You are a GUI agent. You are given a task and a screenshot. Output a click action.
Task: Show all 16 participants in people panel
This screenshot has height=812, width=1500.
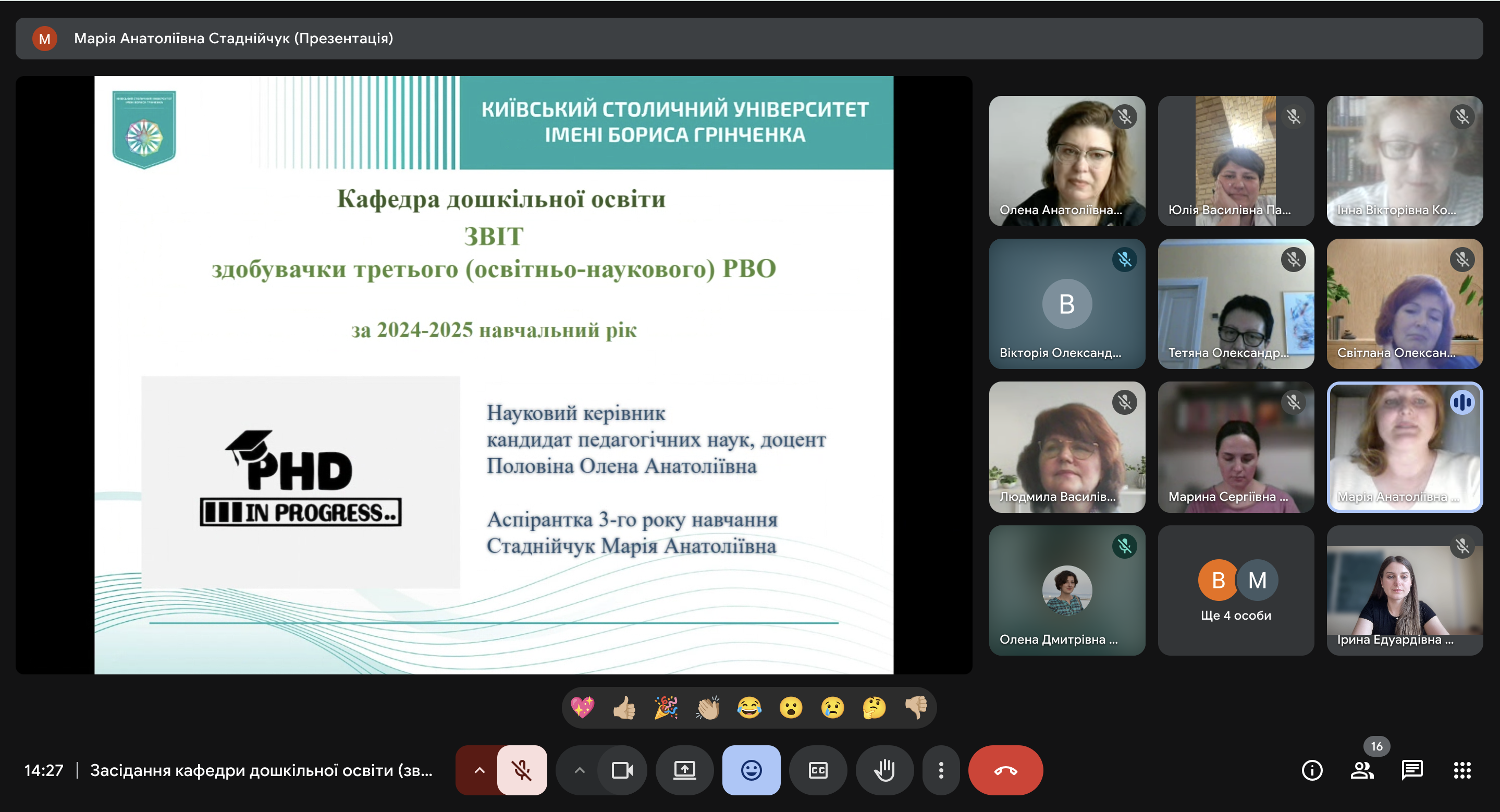[x=1362, y=770]
